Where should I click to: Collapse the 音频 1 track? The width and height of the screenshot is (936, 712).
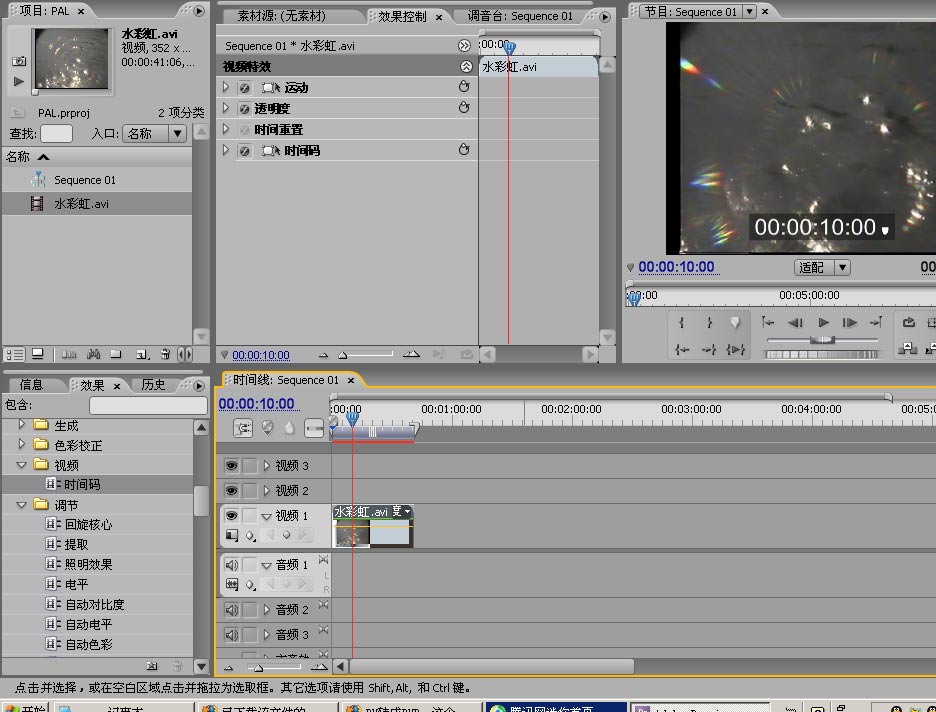pos(266,565)
